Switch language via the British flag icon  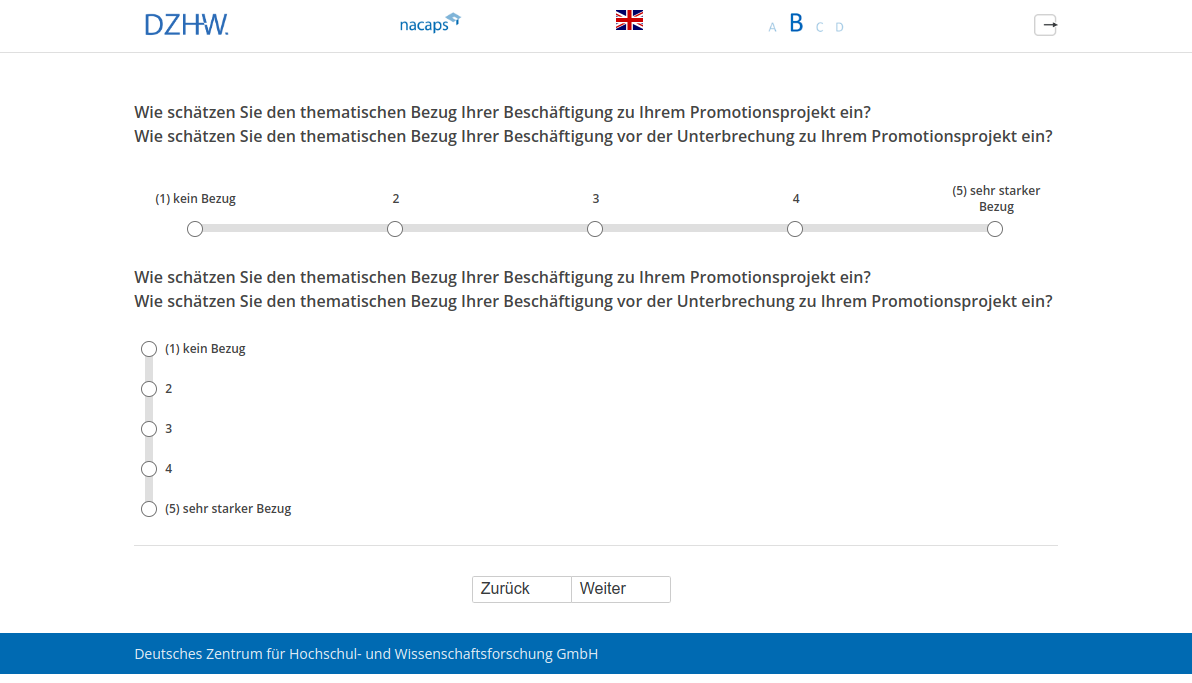[629, 20]
